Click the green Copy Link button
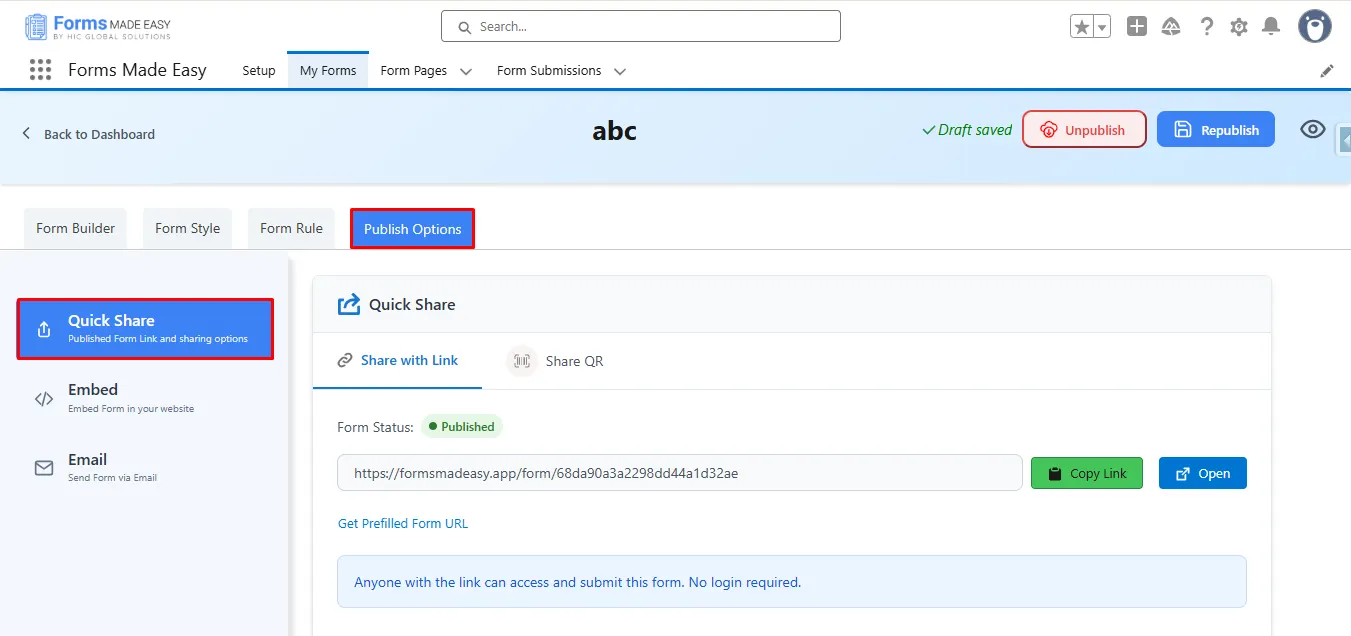 tap(1086, 473)
